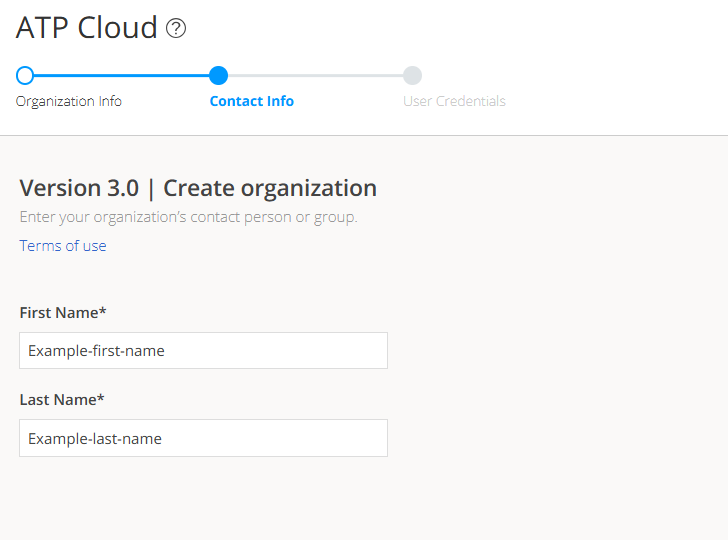This screenshot has height=540, width=728.
Task: Click the "Create organization" heading text
Action: (x=270, y=188)
